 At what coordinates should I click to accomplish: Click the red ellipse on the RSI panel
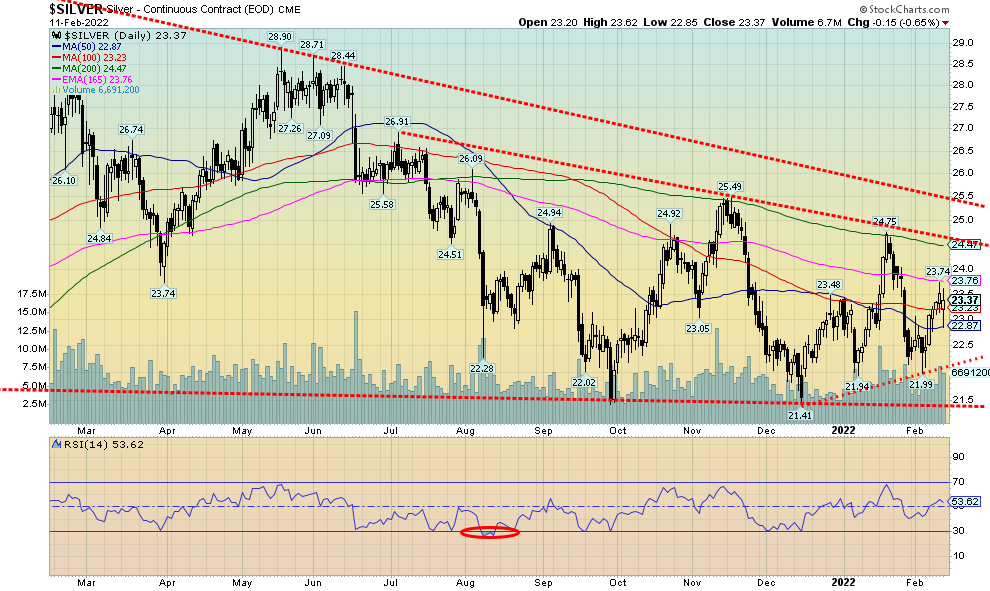pos(489,532)
